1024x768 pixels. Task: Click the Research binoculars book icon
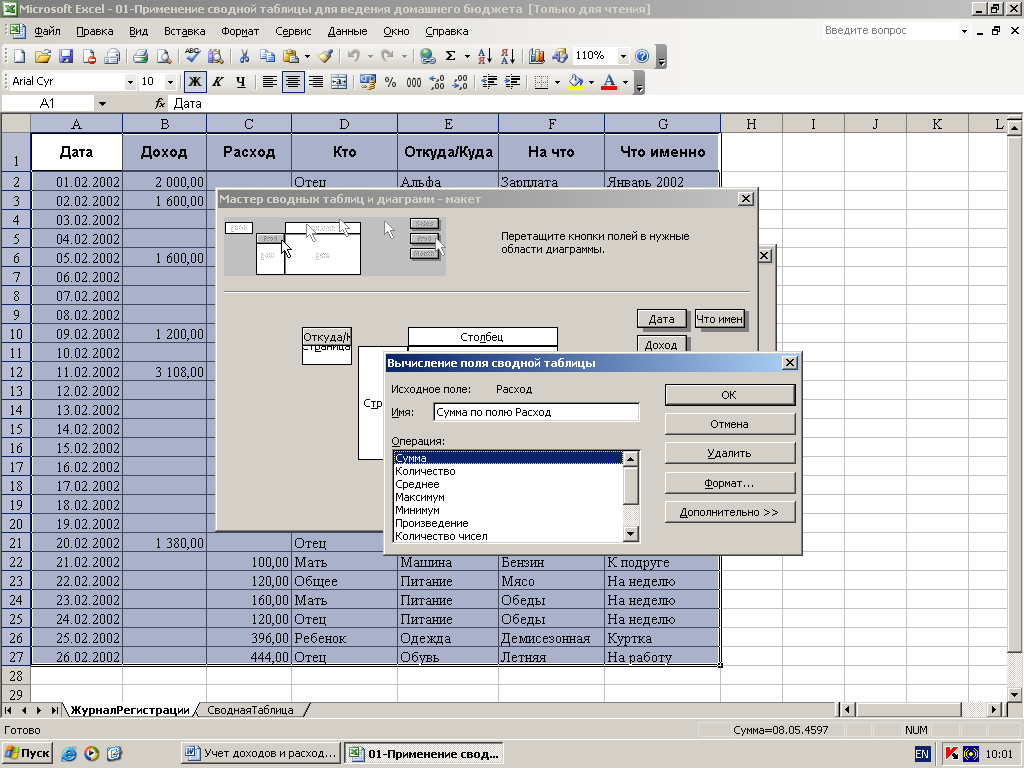tap(215, 56)
